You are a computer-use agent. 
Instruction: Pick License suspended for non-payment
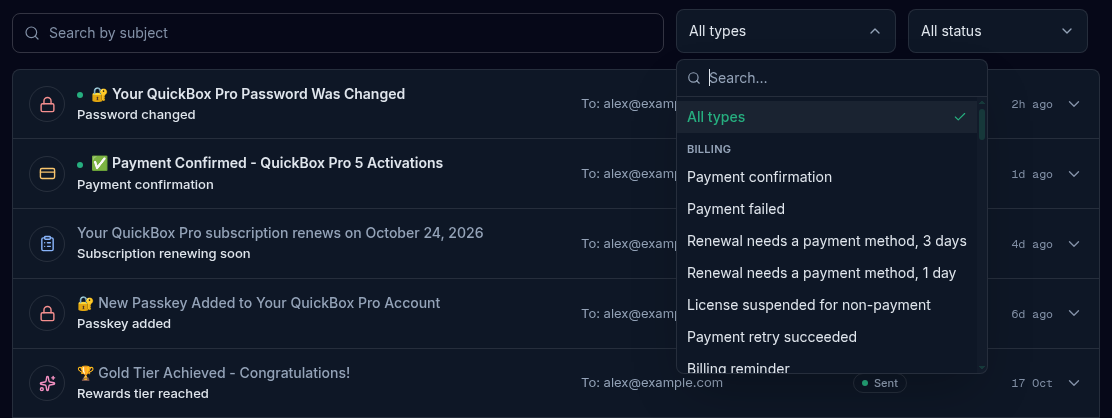pyautogui.click(x=827, y=304)
